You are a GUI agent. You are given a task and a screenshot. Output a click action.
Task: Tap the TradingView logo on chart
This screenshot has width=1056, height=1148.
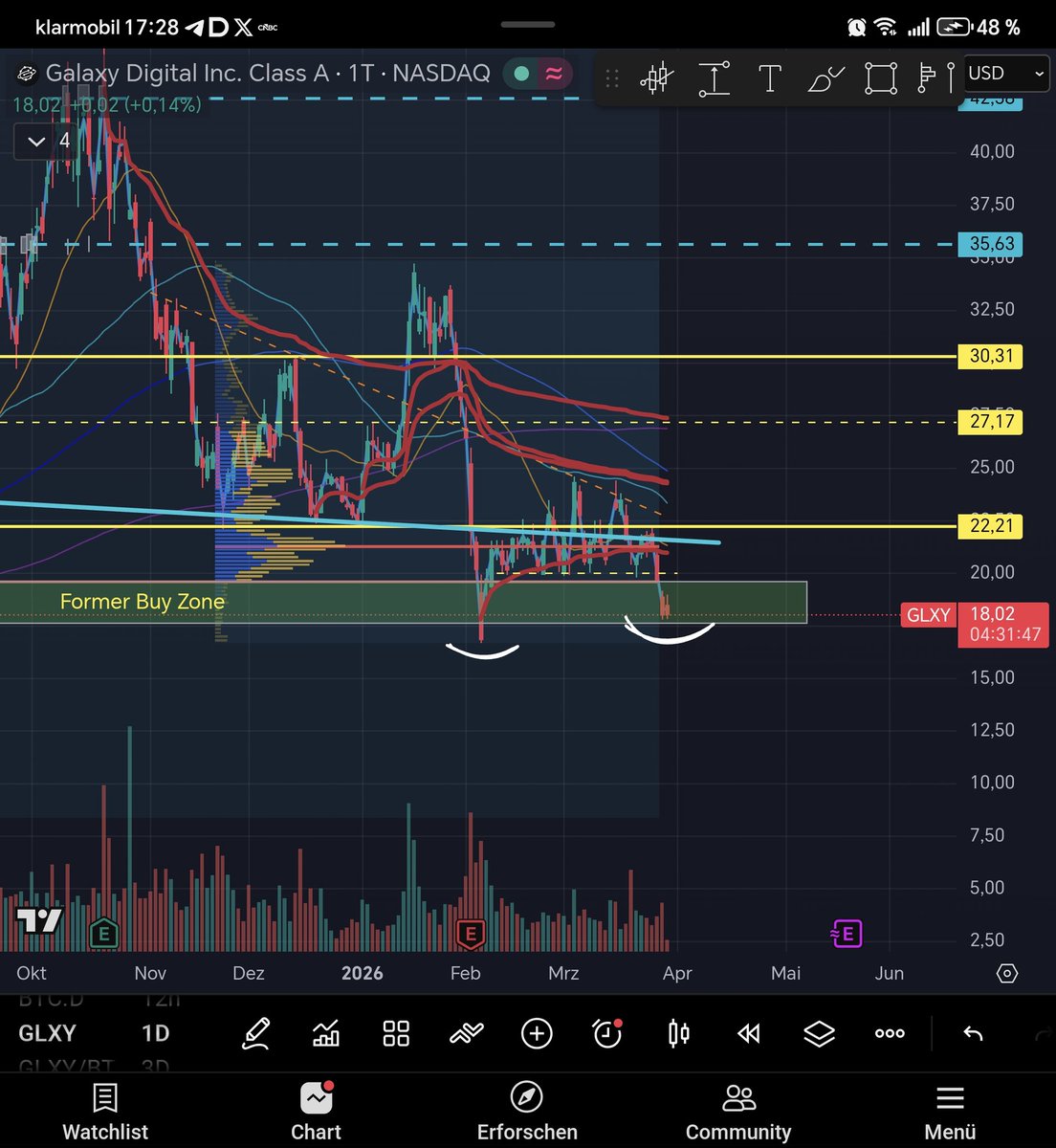click(x=39, y=920)
